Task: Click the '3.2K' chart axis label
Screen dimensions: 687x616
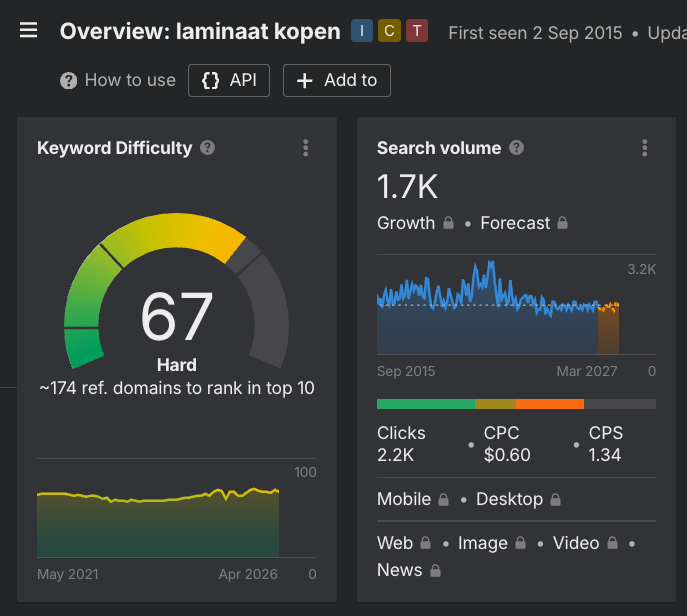Action: (x=641, y=269)
